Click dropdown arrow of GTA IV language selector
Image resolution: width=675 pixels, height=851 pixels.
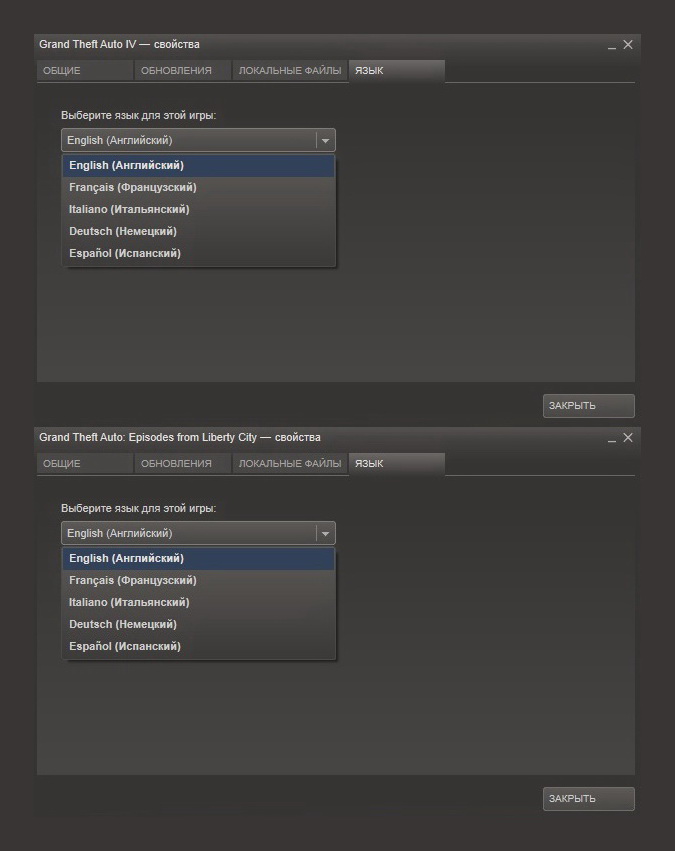325,141
